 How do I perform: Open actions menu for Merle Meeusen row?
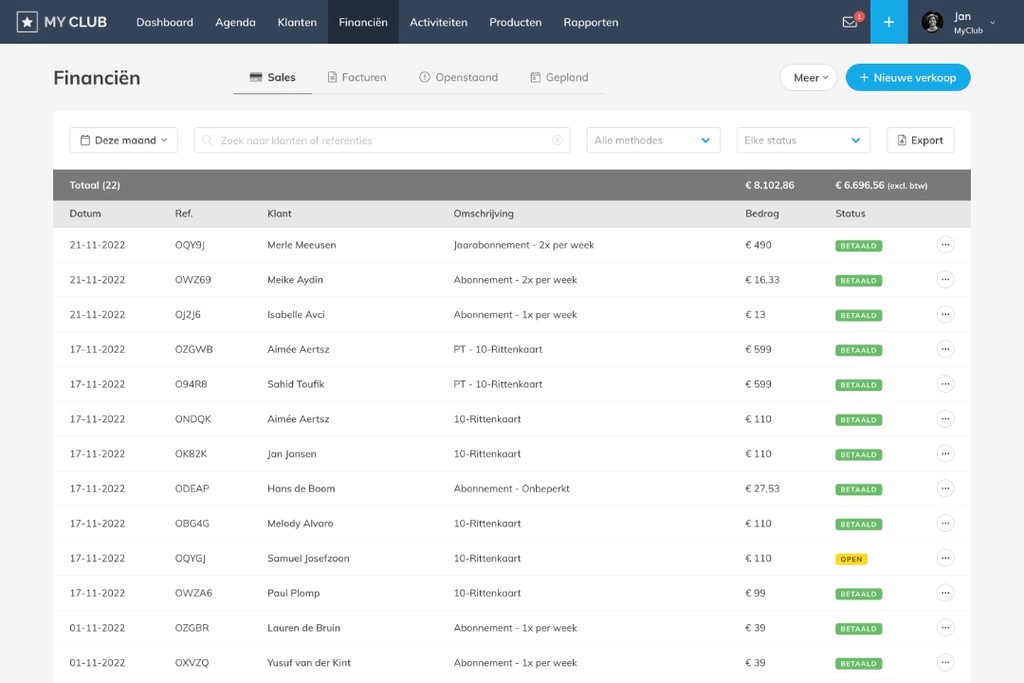click(944, 244)
